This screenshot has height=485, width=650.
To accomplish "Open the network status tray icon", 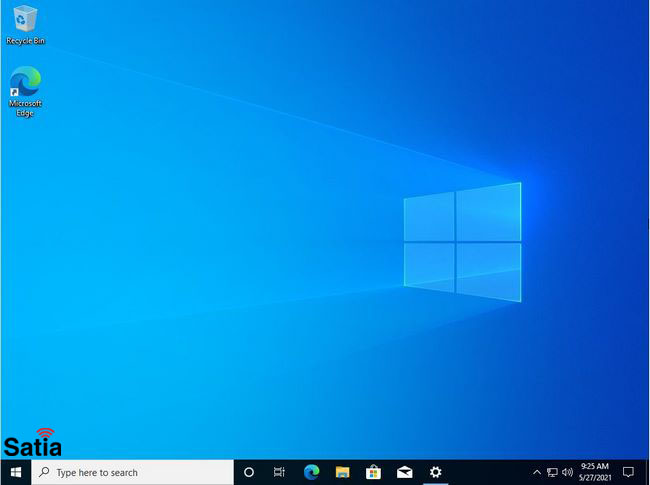I will coord(552,472).
